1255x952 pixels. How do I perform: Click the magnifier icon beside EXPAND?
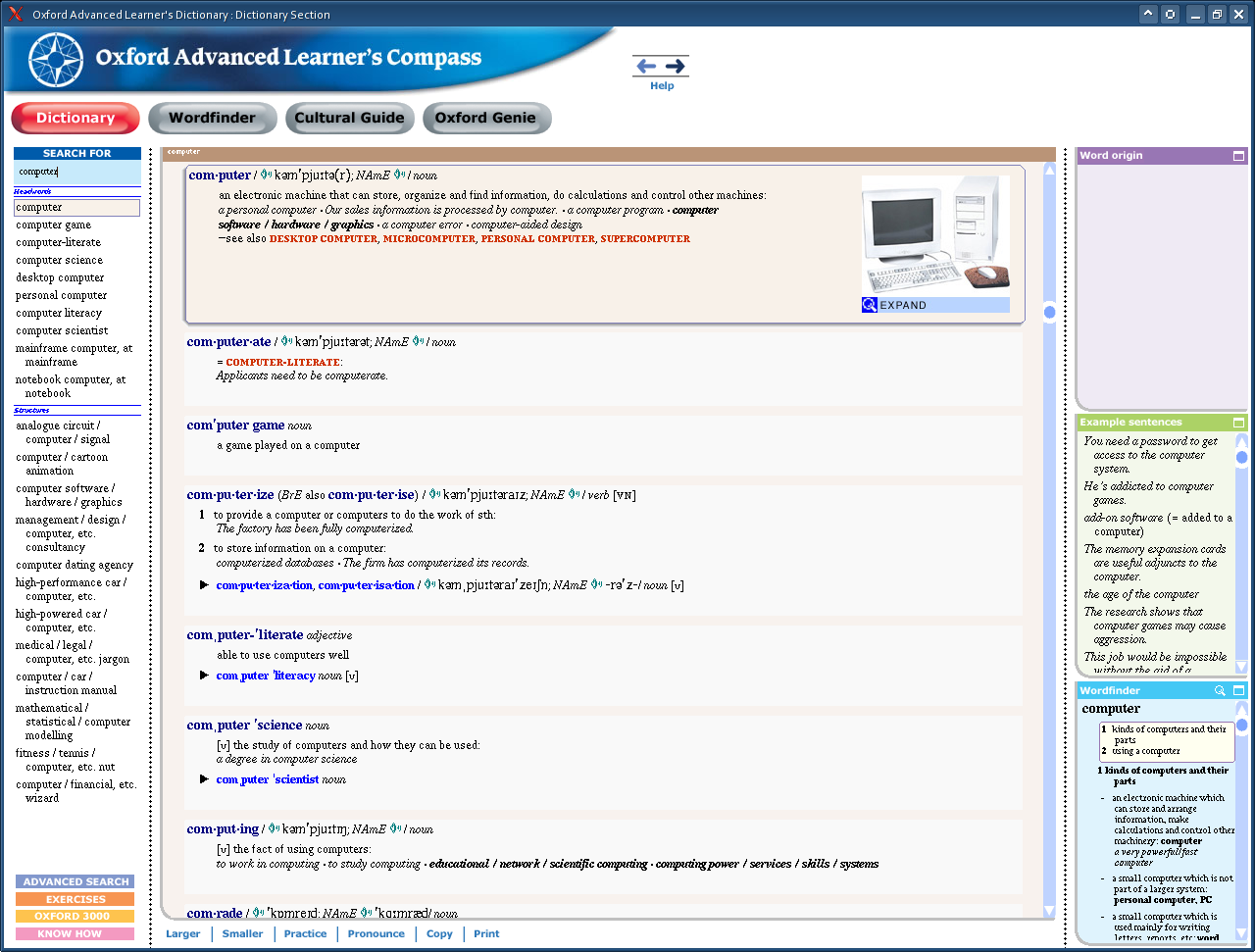pyautogui.click(x=870, y=305)
